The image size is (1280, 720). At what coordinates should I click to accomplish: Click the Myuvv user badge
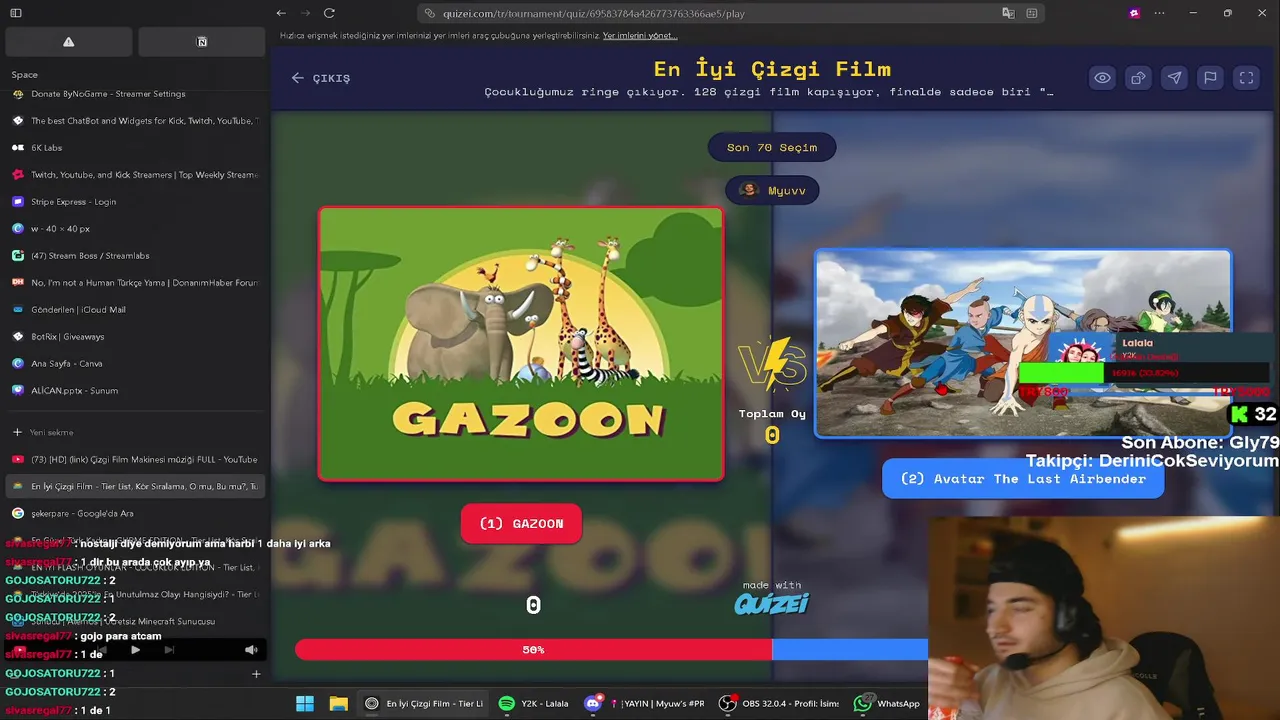click(x=772, y=190)
